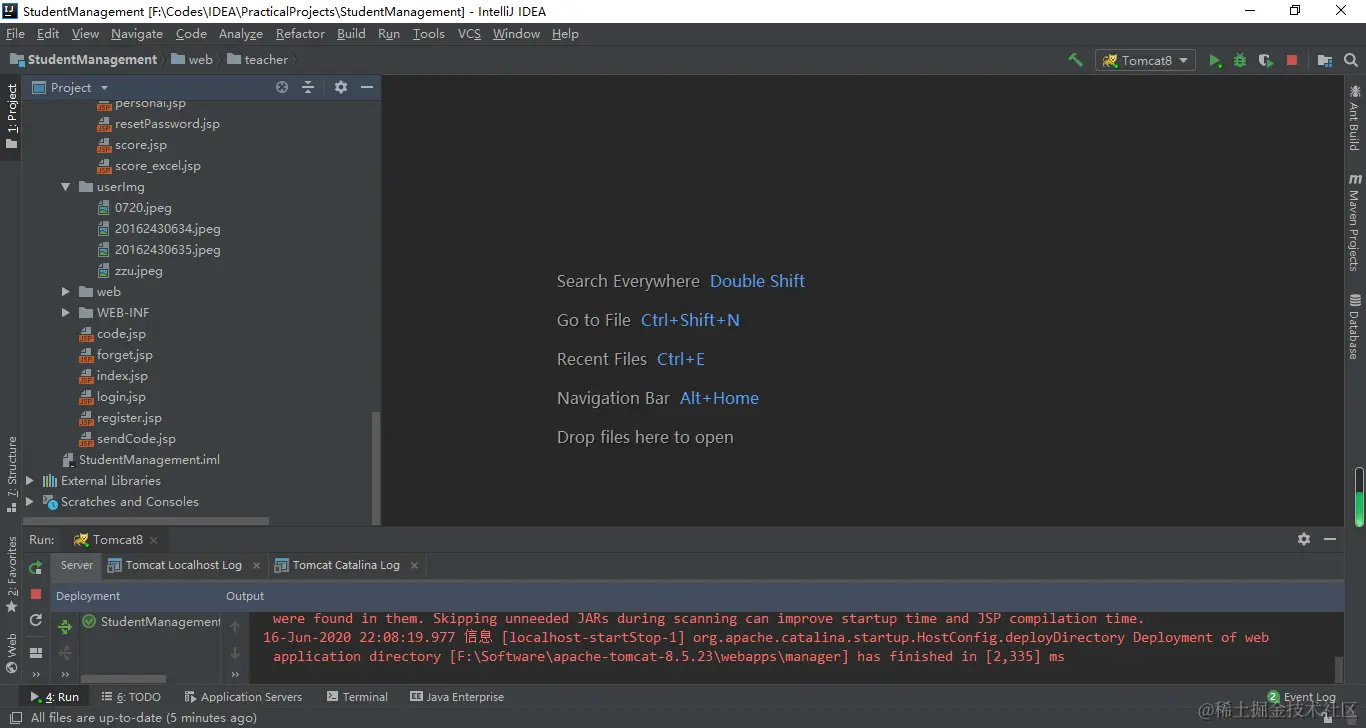The height and width of the screenshot is (728, 1366).
Task: Toggle the 1: Project tool window stripe
Action: coord(12,116)
